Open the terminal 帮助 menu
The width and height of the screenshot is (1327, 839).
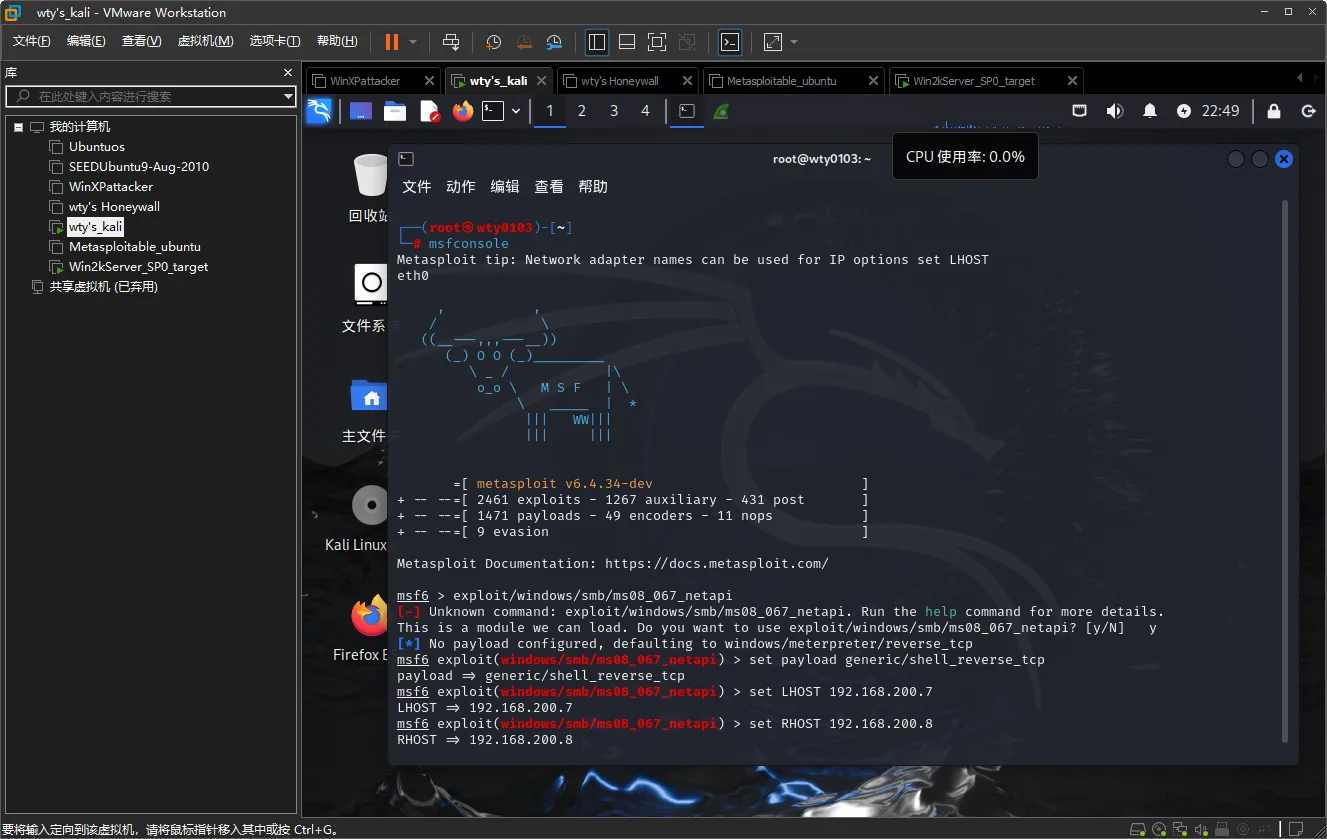pyautogui.click(x=592, y=187)
